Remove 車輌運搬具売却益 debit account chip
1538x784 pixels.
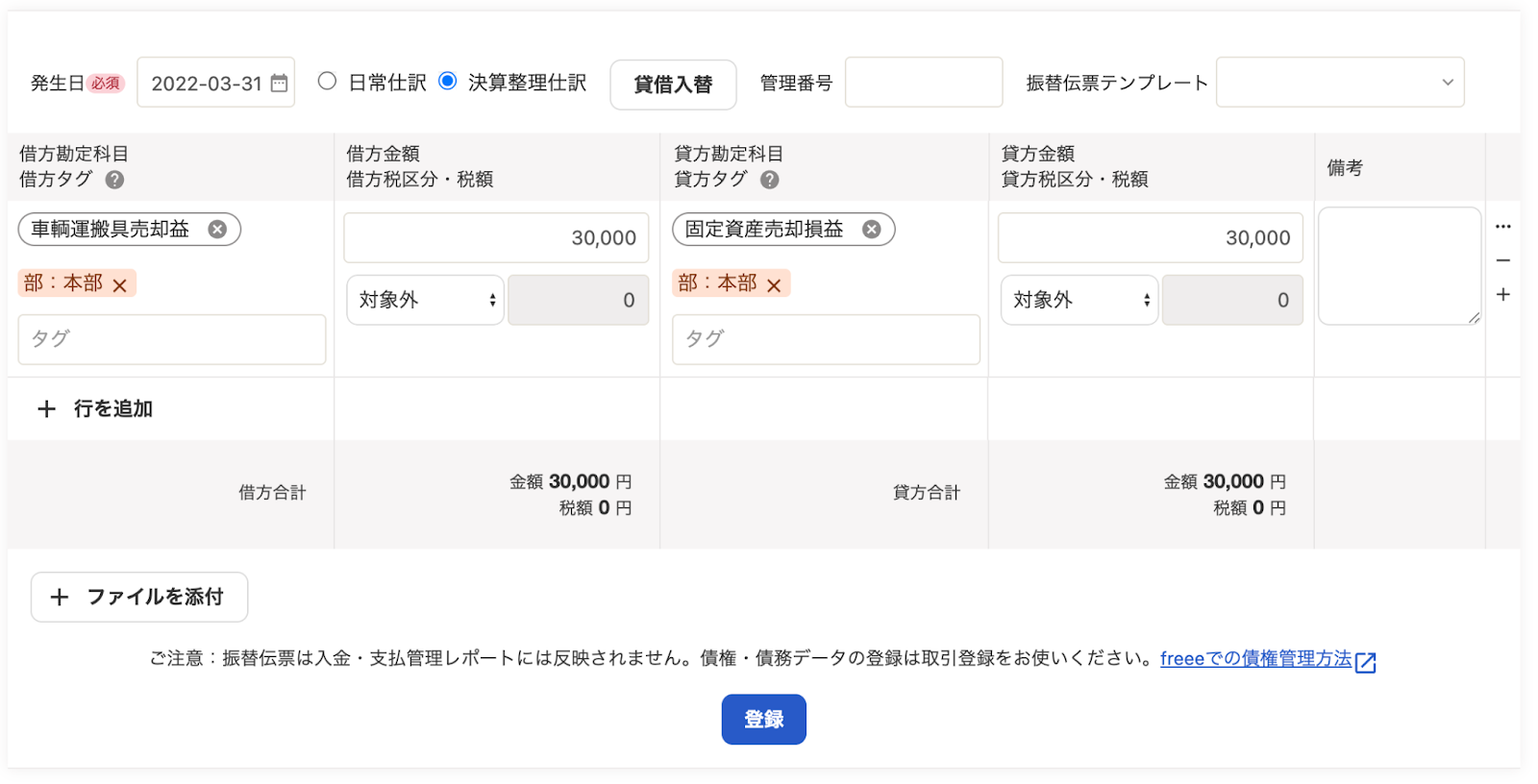(x=217, y=230)
